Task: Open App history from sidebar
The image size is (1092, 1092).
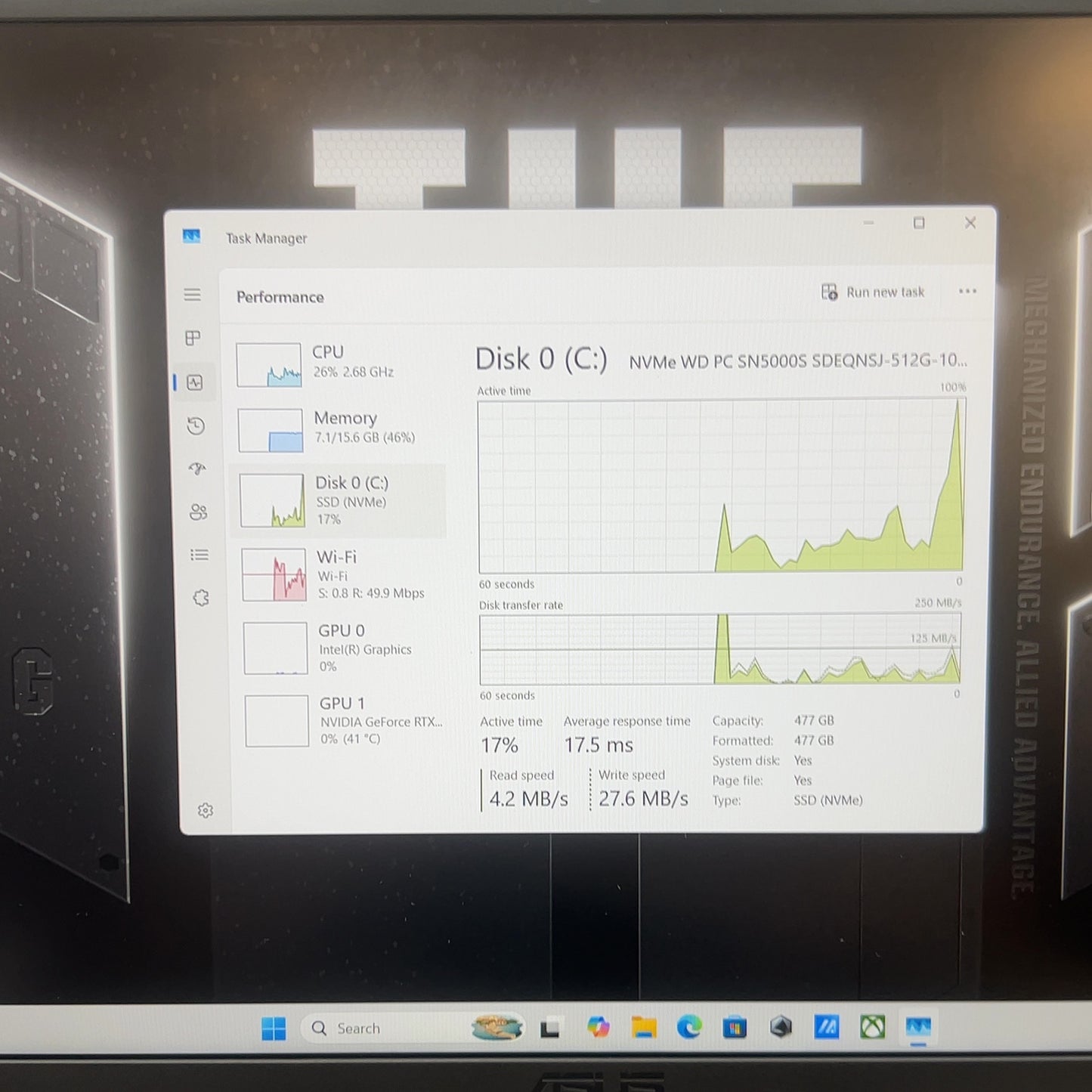Action: [196, 426]
